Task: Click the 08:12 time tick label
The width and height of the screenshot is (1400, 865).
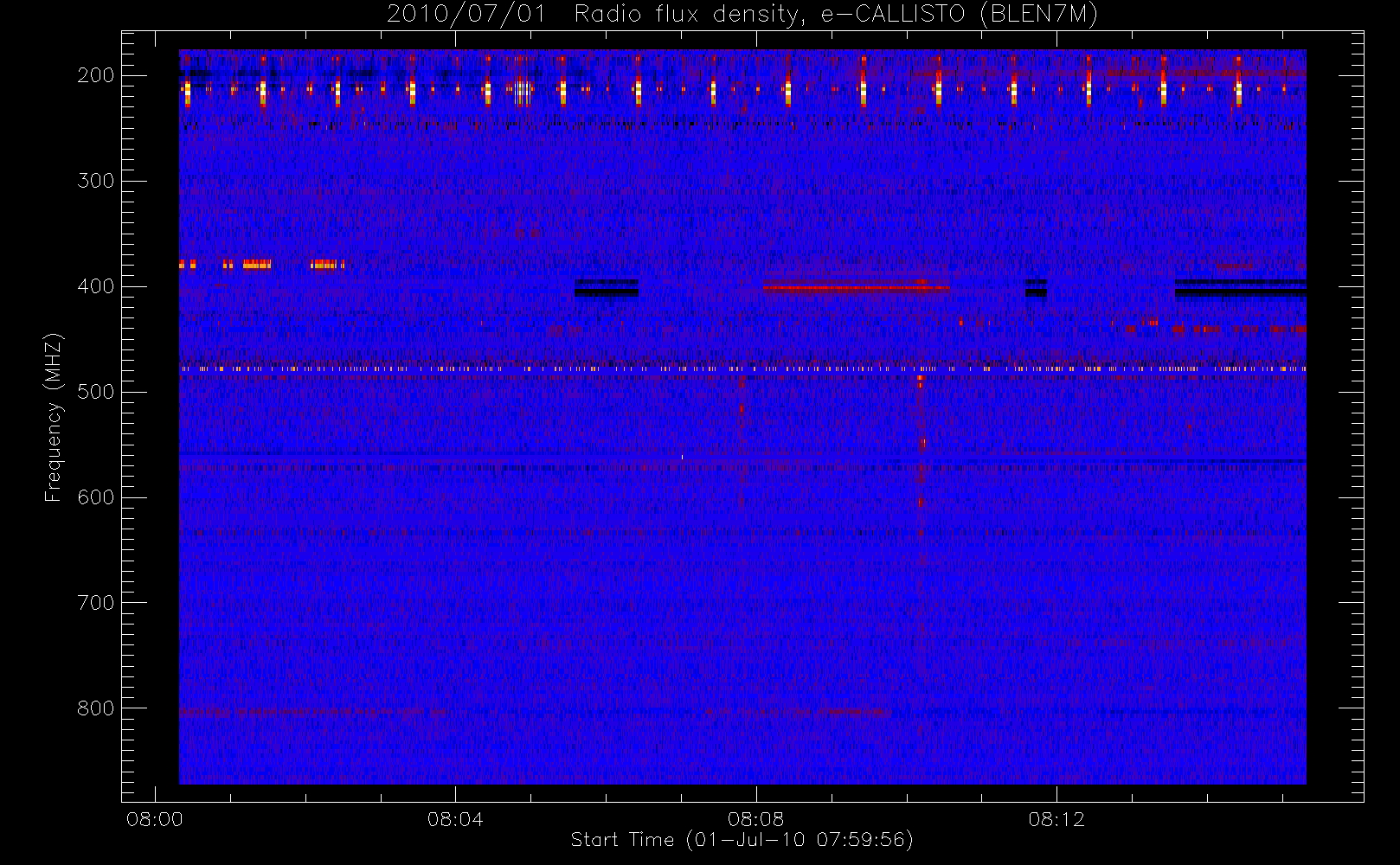Action: click(x=1056, y=819)
